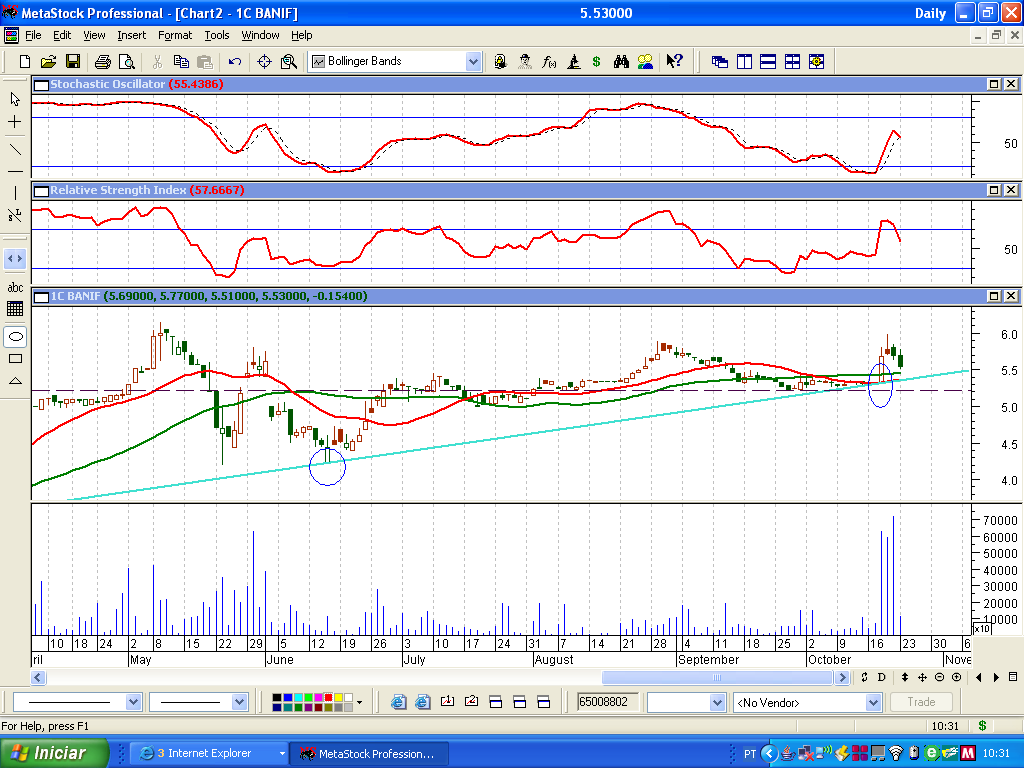Pick the trendline drawing tool
1024x768 pixels.
pyautogui.click(x=15, y=149)
